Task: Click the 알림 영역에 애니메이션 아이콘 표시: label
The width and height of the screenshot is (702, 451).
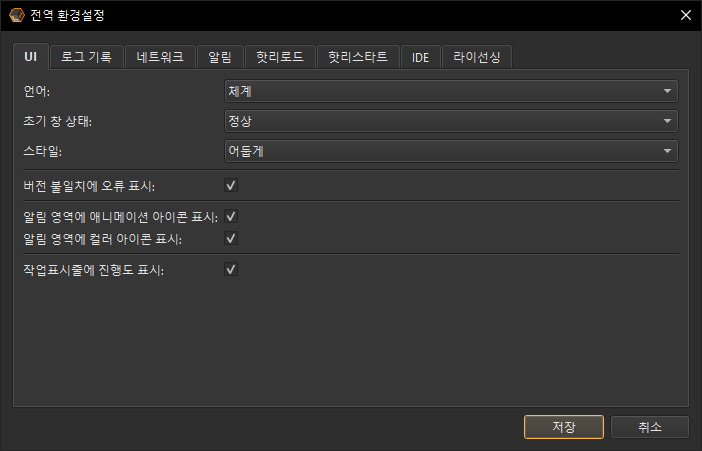Action: (120, 217)
